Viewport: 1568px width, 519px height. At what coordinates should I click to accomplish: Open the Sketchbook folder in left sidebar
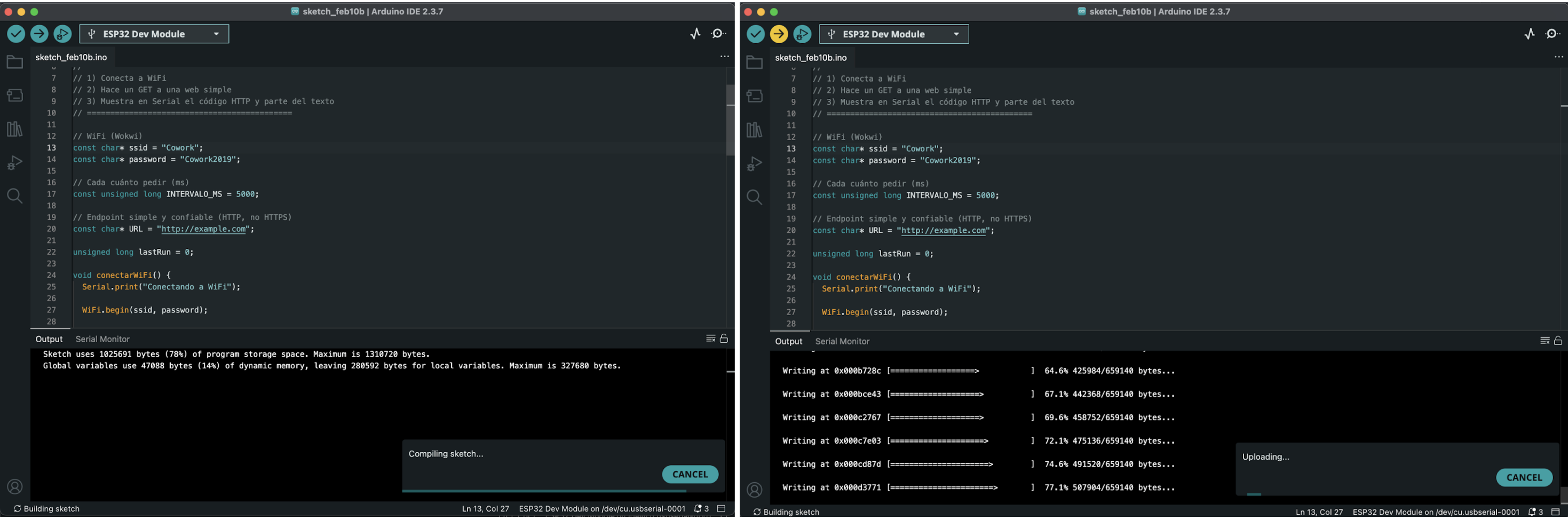tap(14, 62)
